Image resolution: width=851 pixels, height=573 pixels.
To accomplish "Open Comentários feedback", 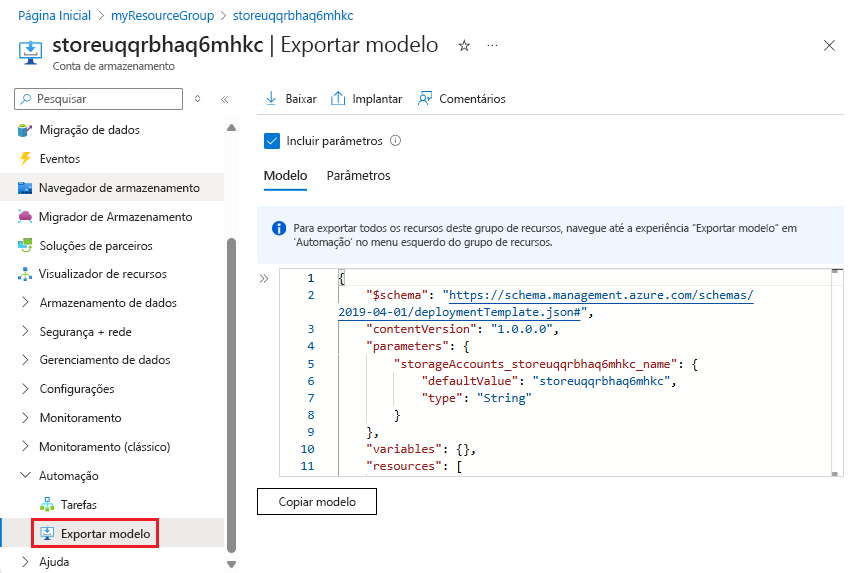I will click(461, 99).
